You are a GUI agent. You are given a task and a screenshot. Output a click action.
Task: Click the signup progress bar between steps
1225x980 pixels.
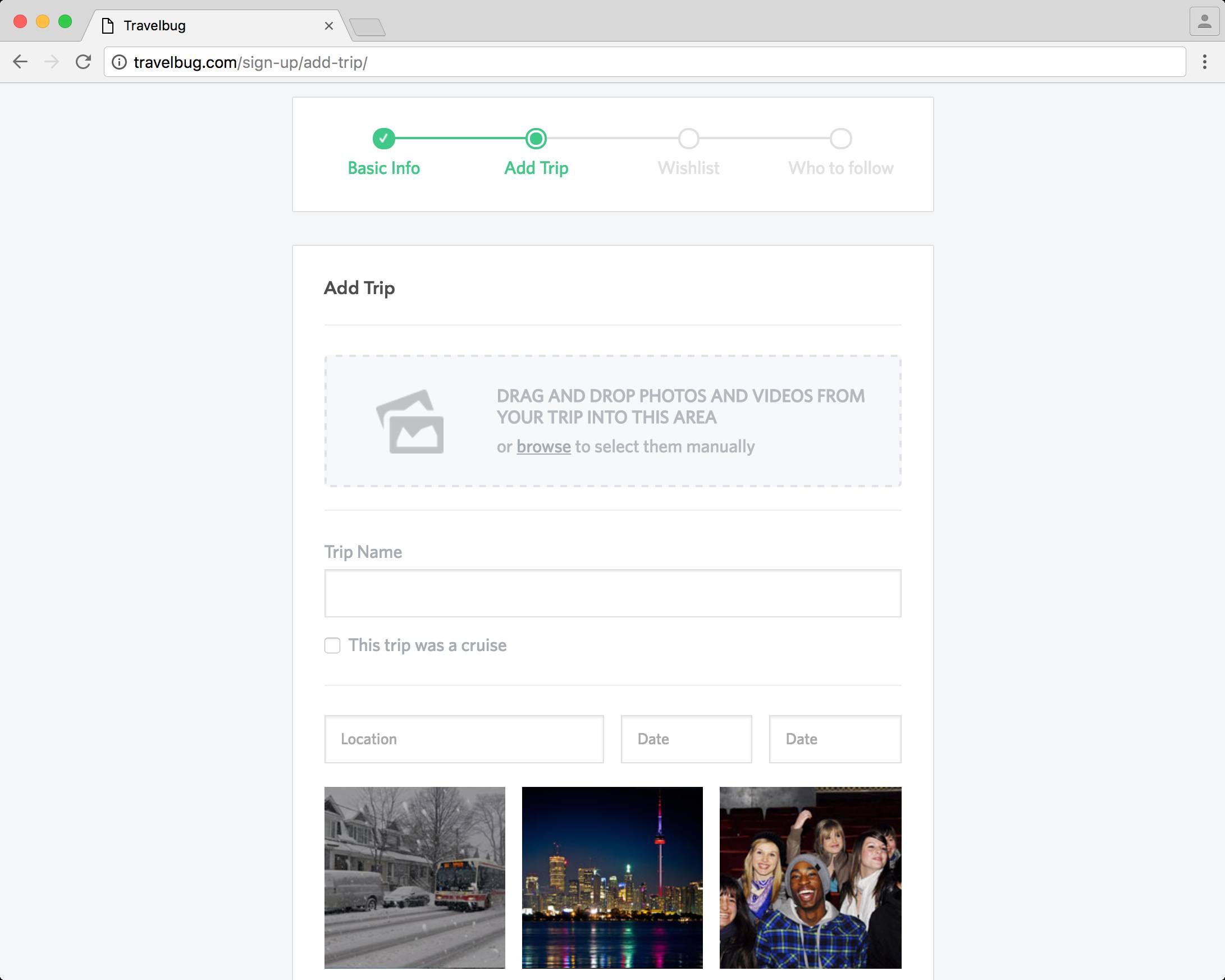(612, 138)
